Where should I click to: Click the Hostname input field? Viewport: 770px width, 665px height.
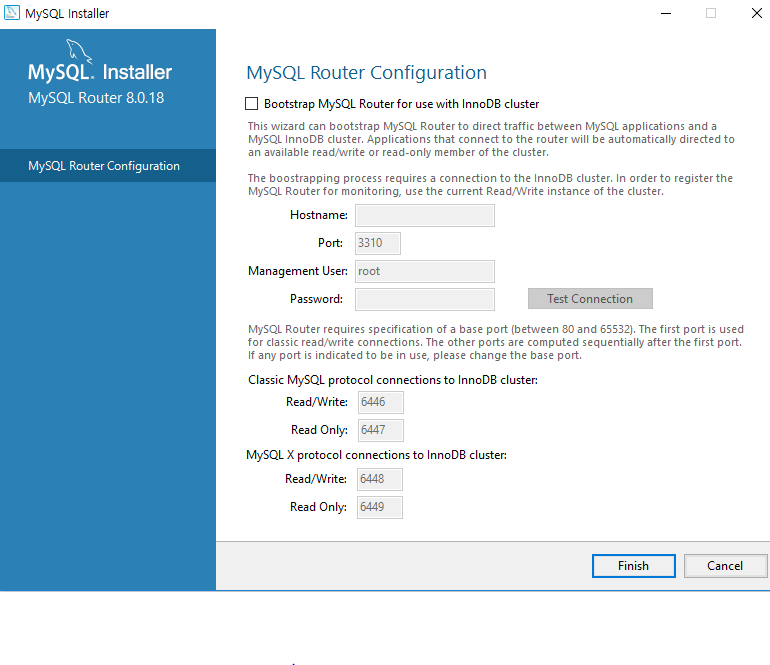(425, 216)
